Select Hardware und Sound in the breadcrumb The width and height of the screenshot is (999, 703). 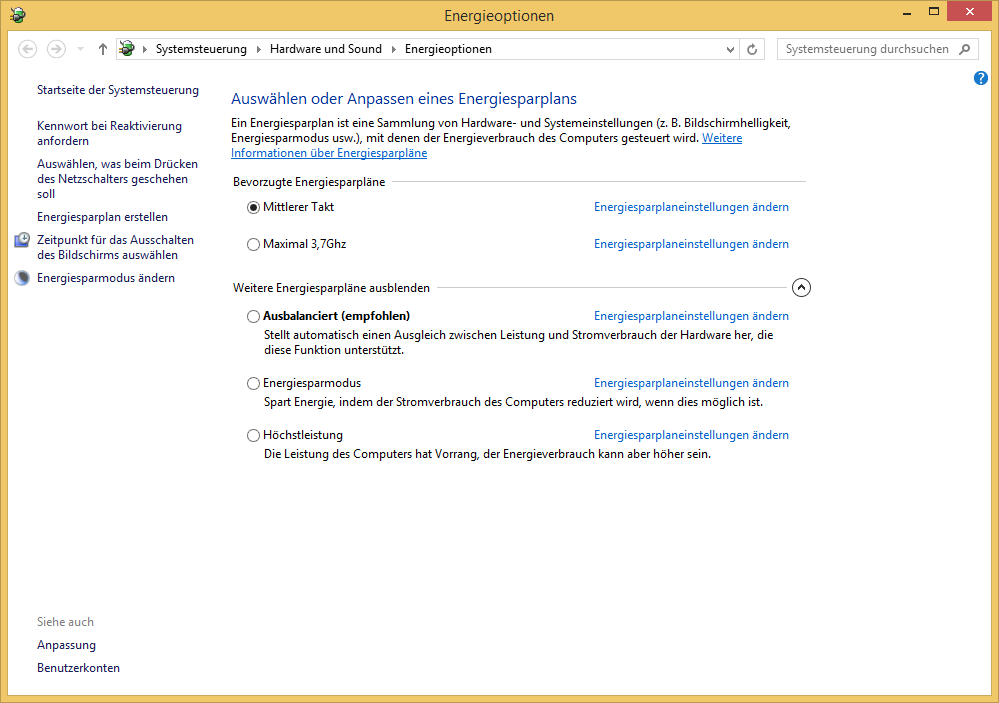pos(326,49)
